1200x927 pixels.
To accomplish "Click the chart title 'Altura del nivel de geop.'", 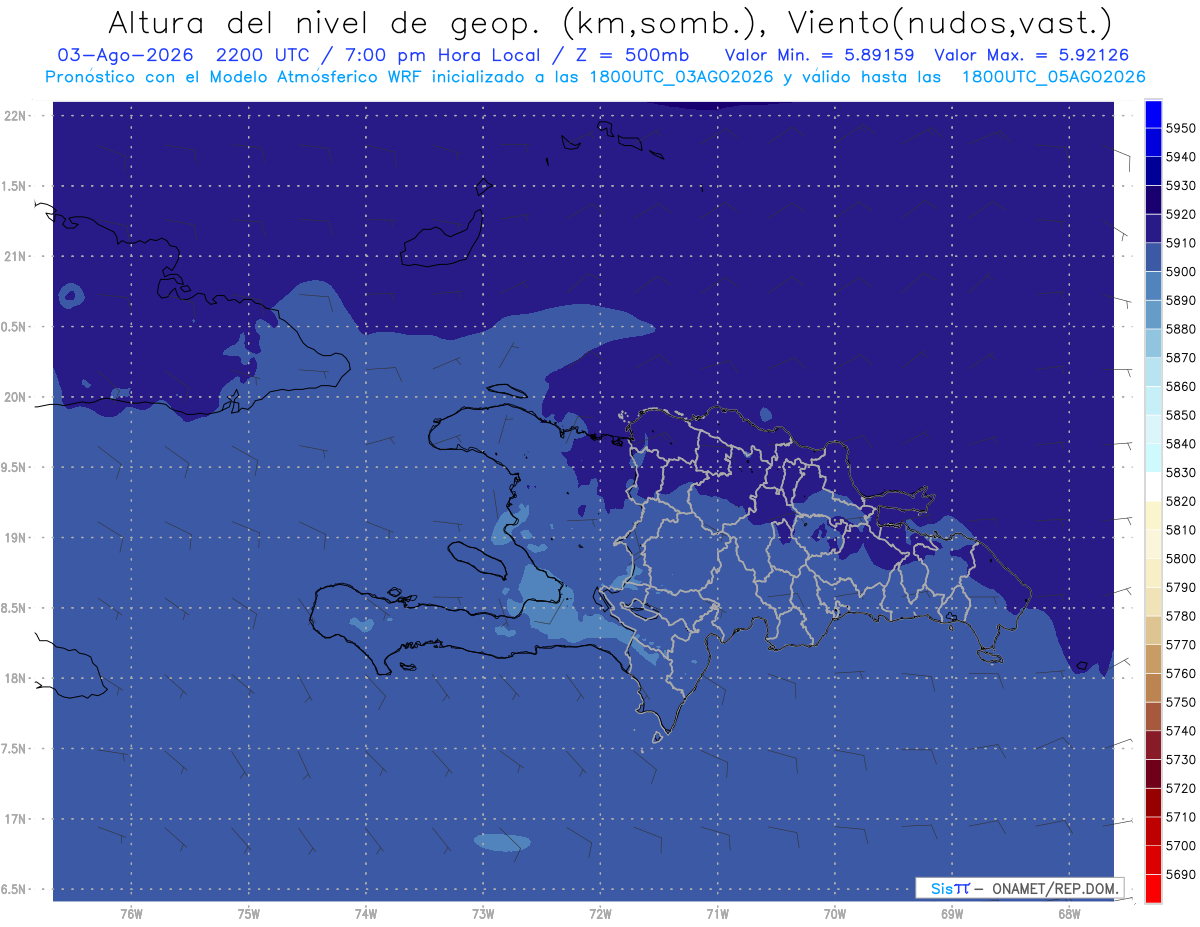I will pyautogui.click(x=324, y=22).
